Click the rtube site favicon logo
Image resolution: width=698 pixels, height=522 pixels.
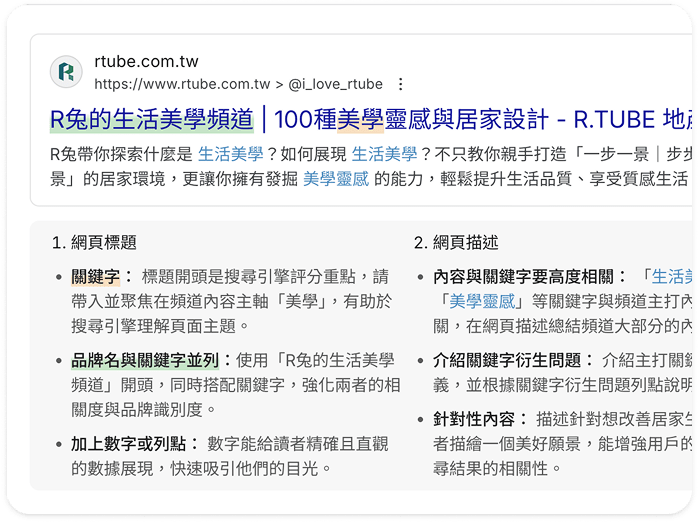[66, 72]
